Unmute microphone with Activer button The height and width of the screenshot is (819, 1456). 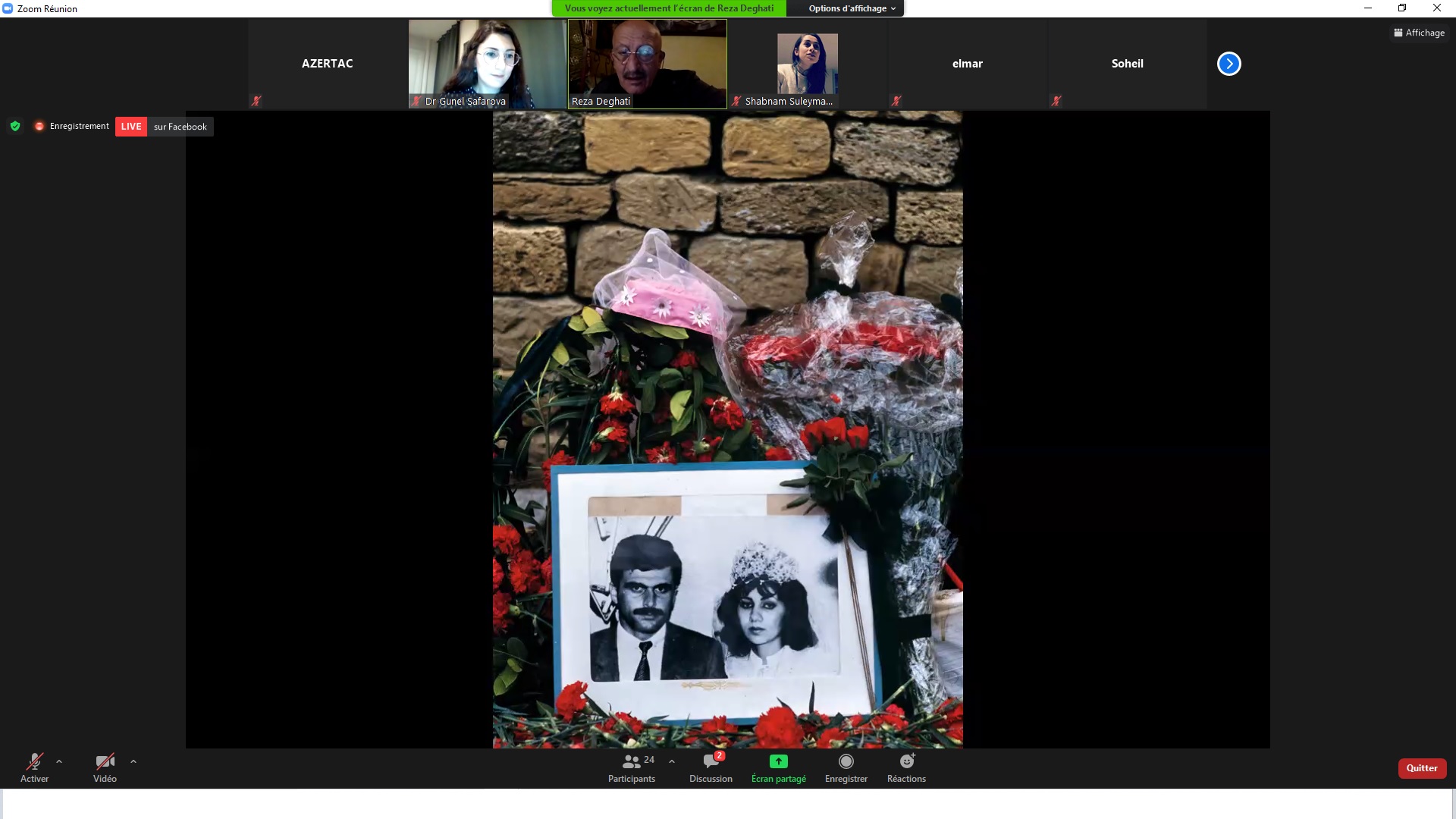point(34,767)
